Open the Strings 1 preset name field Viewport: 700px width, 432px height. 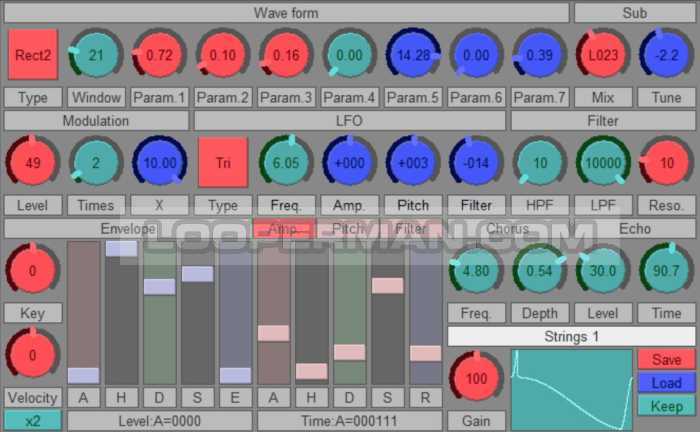pos(568,337)
